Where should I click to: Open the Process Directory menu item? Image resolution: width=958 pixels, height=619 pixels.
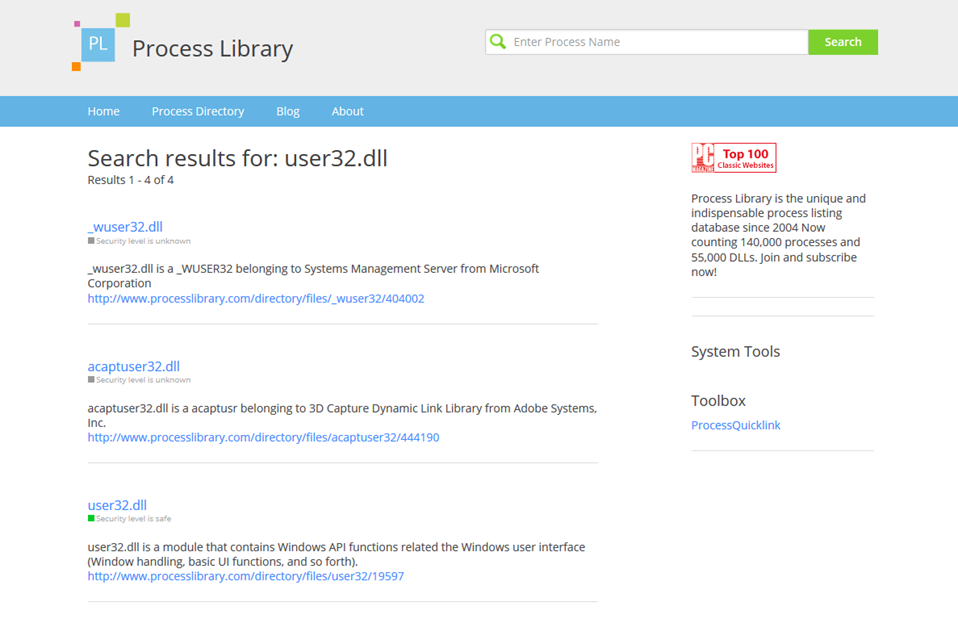point(198,111)
